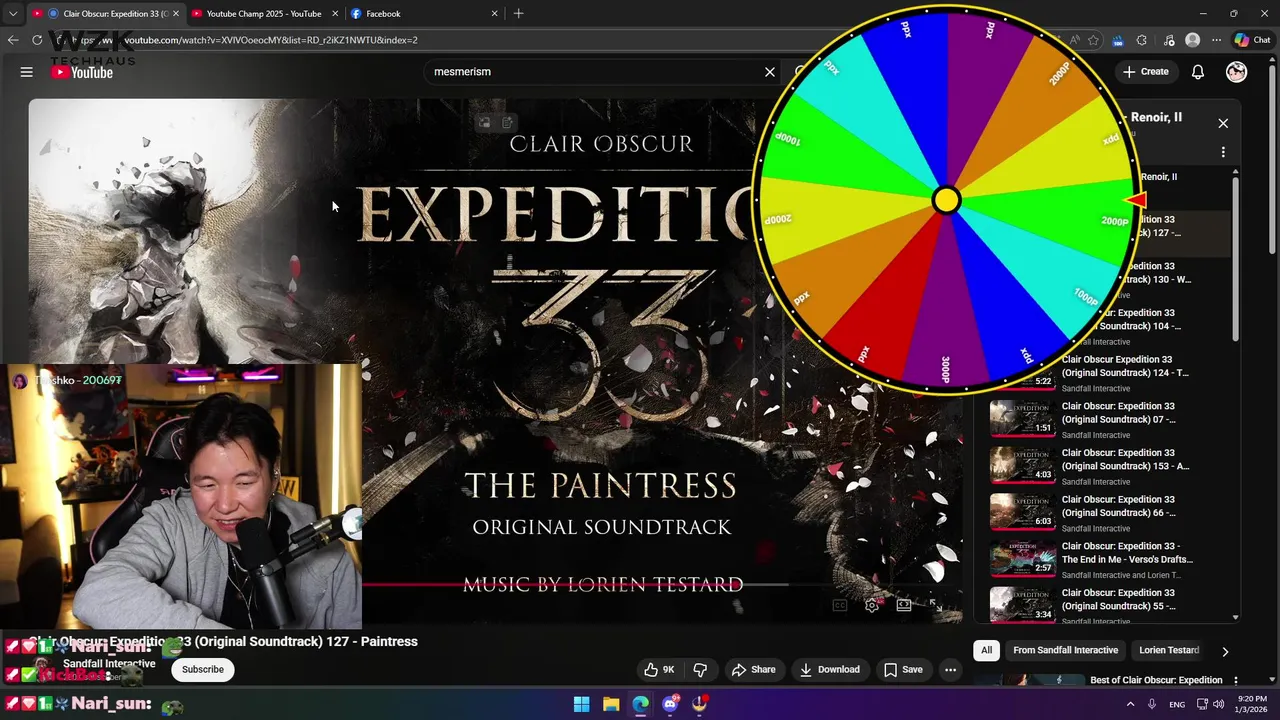Open more actions ellipsis below video
Viewport: 1280px width, 720px height.
coord(951,670)
